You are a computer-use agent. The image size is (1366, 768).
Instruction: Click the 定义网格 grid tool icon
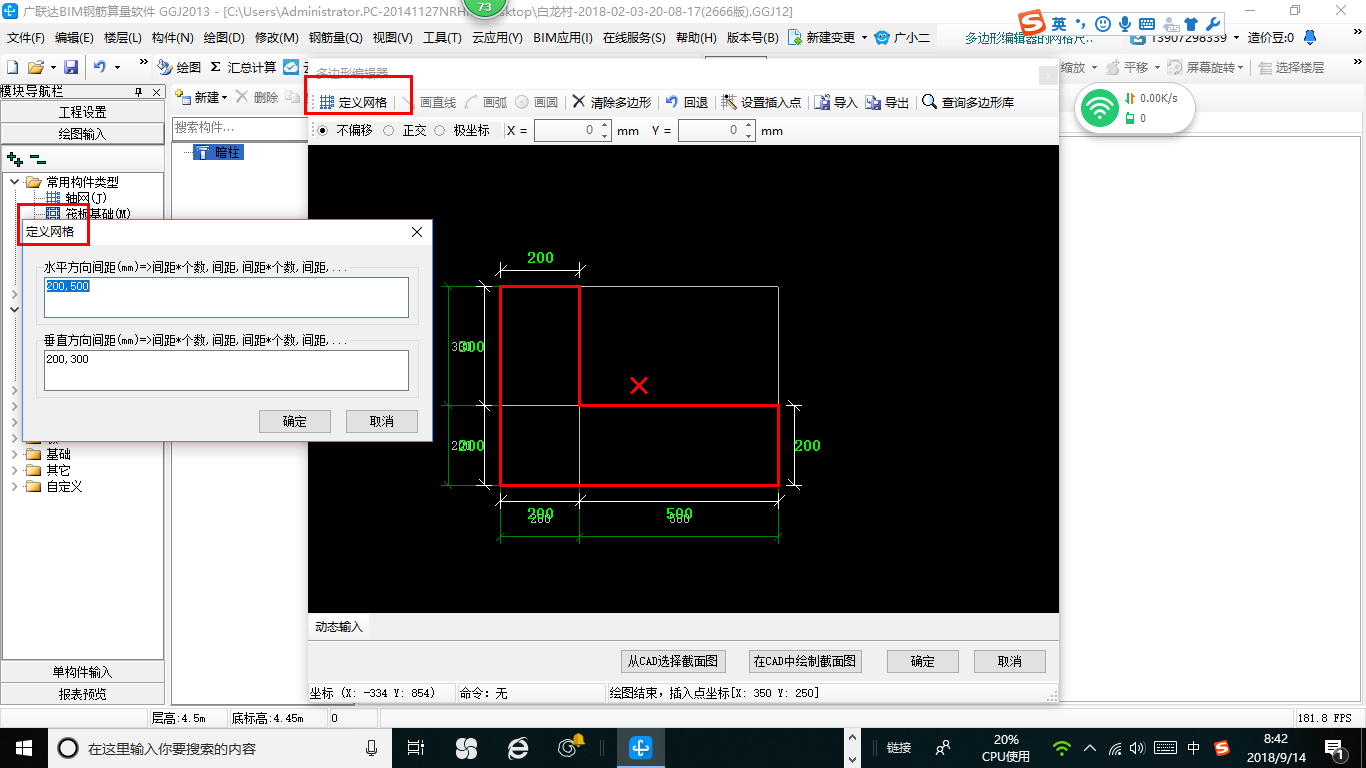pyautogui.click(x=327, y=102)
